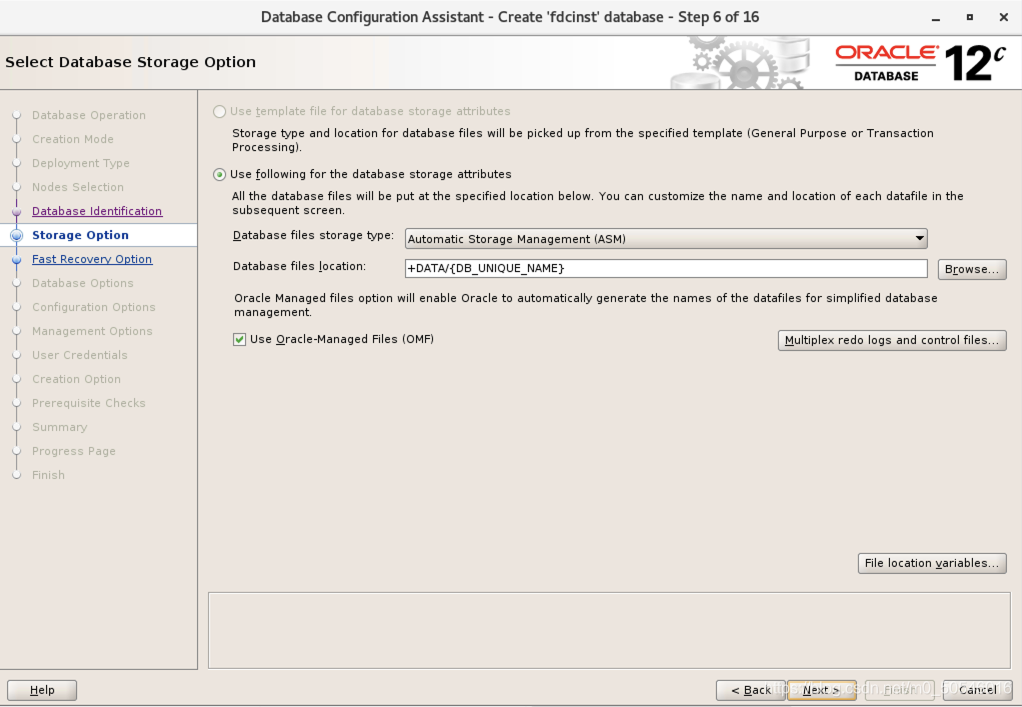The width and height of the screenshot is (1022, 707).
Task: Click Finish step label in sidebar
Action: [x=48, y=476]
